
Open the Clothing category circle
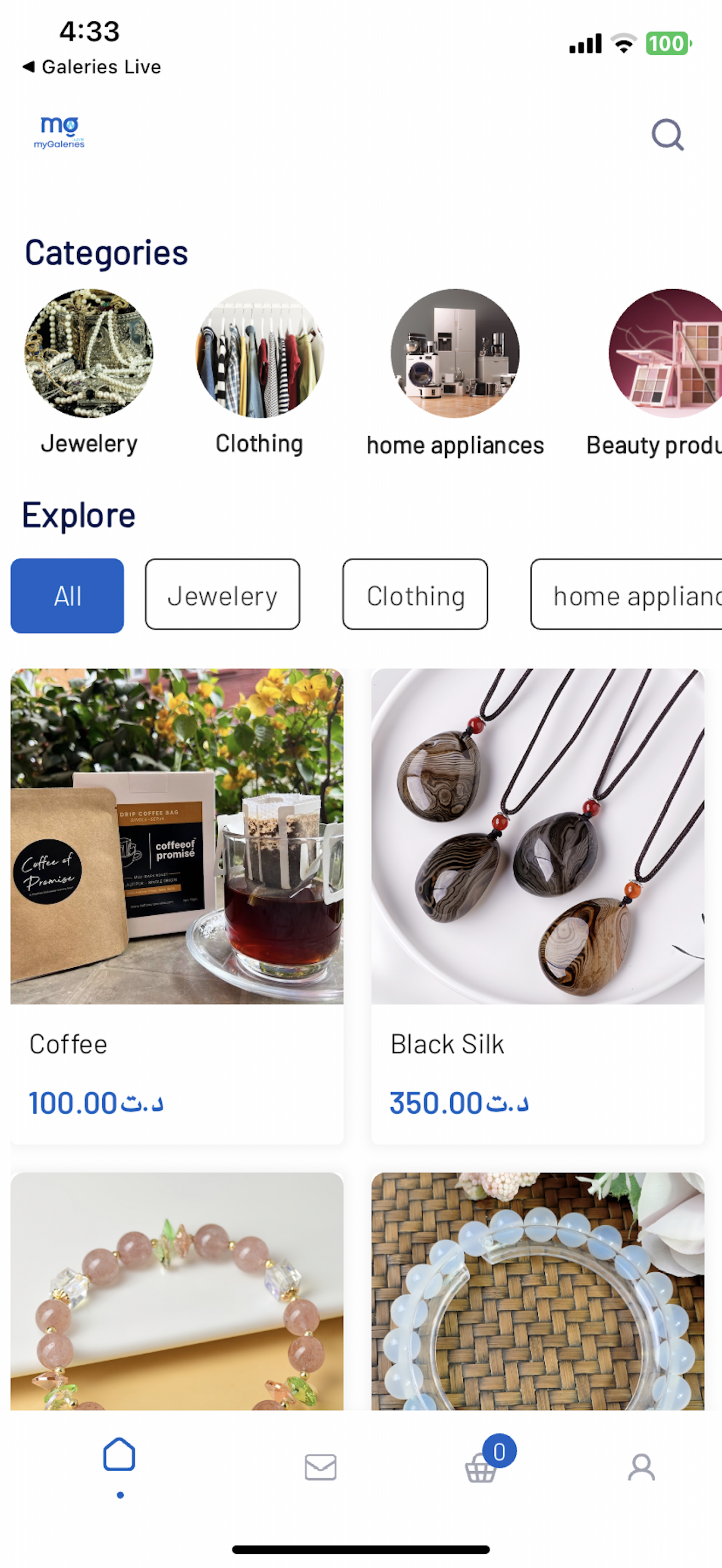[259, 354]
